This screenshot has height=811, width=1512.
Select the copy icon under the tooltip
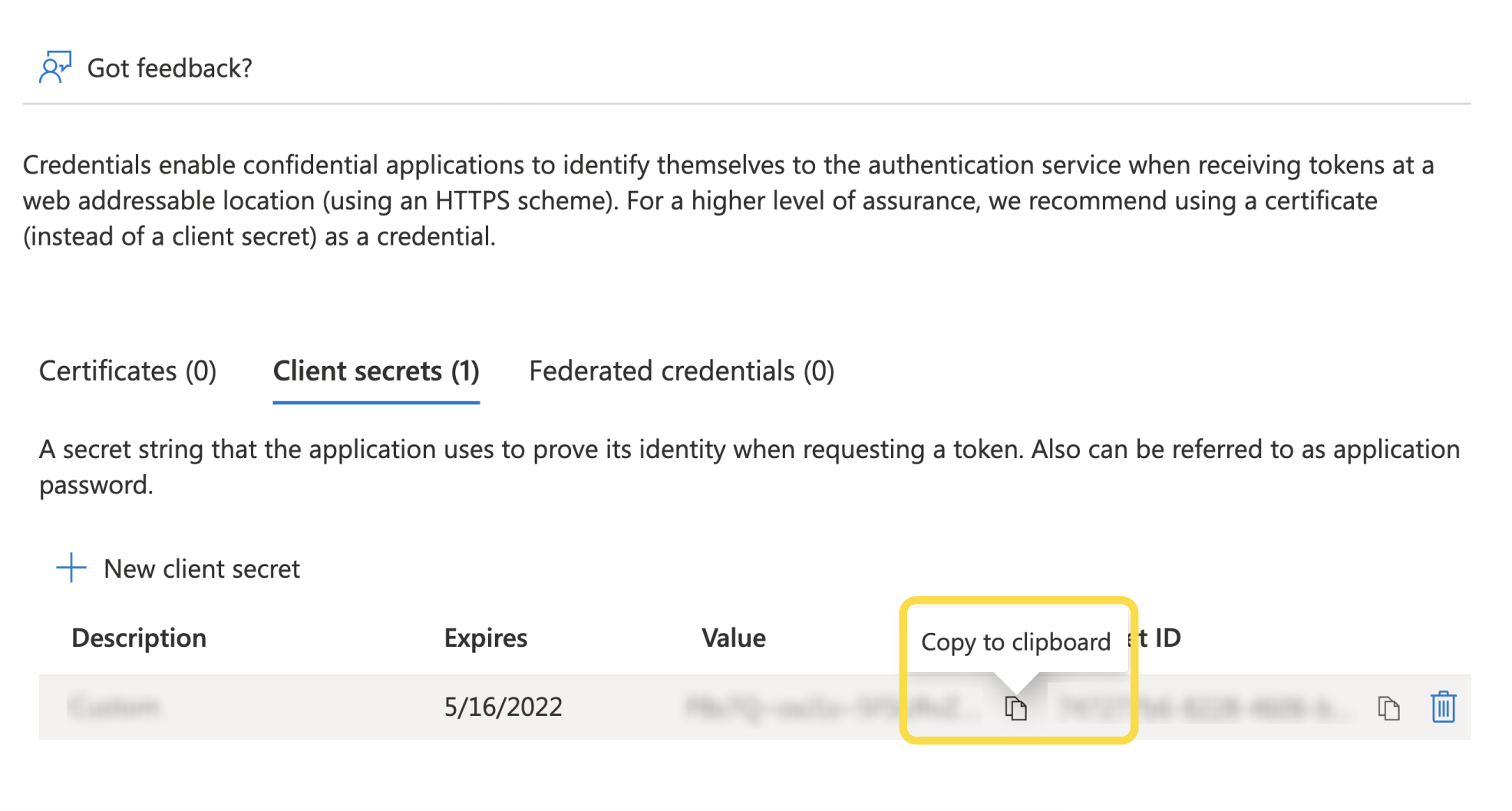[1015, 707]
